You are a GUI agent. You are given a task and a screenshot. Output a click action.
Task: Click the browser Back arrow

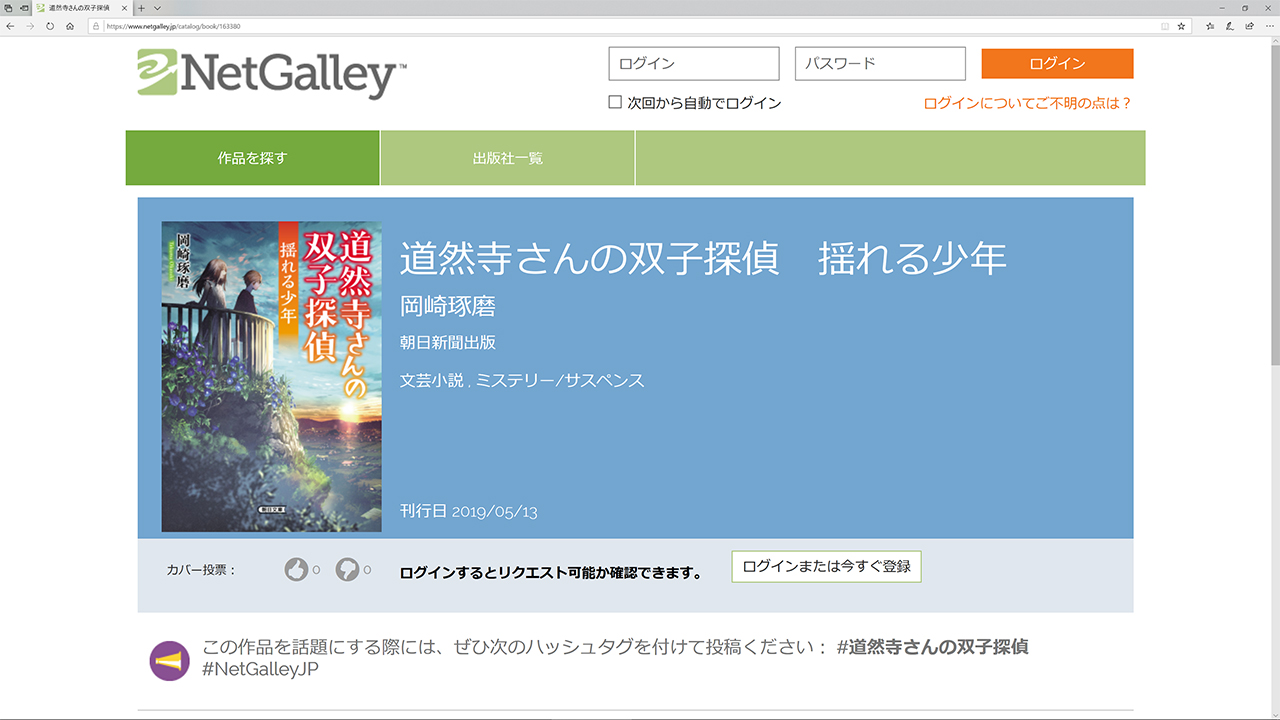click(10, 26)
